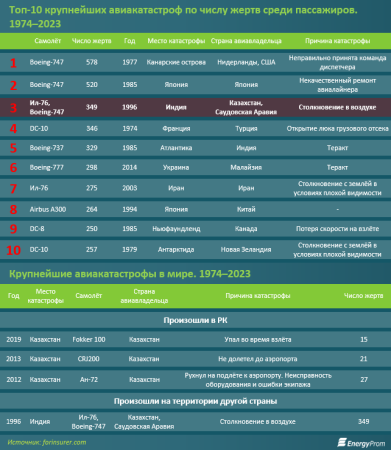Click the EnergyProm logo icon
This screenshot has height=450, width=391.
[342, 443]
